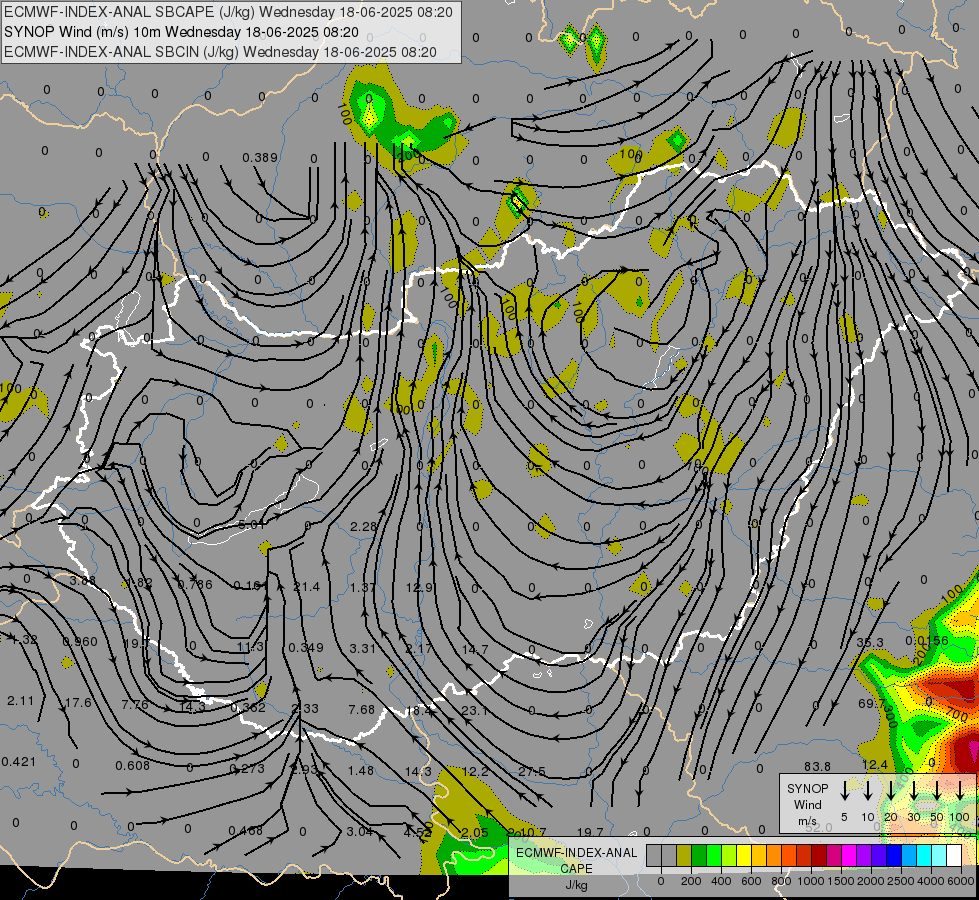Click the wind arrow above the 30 m/s label

coord(914,790)
